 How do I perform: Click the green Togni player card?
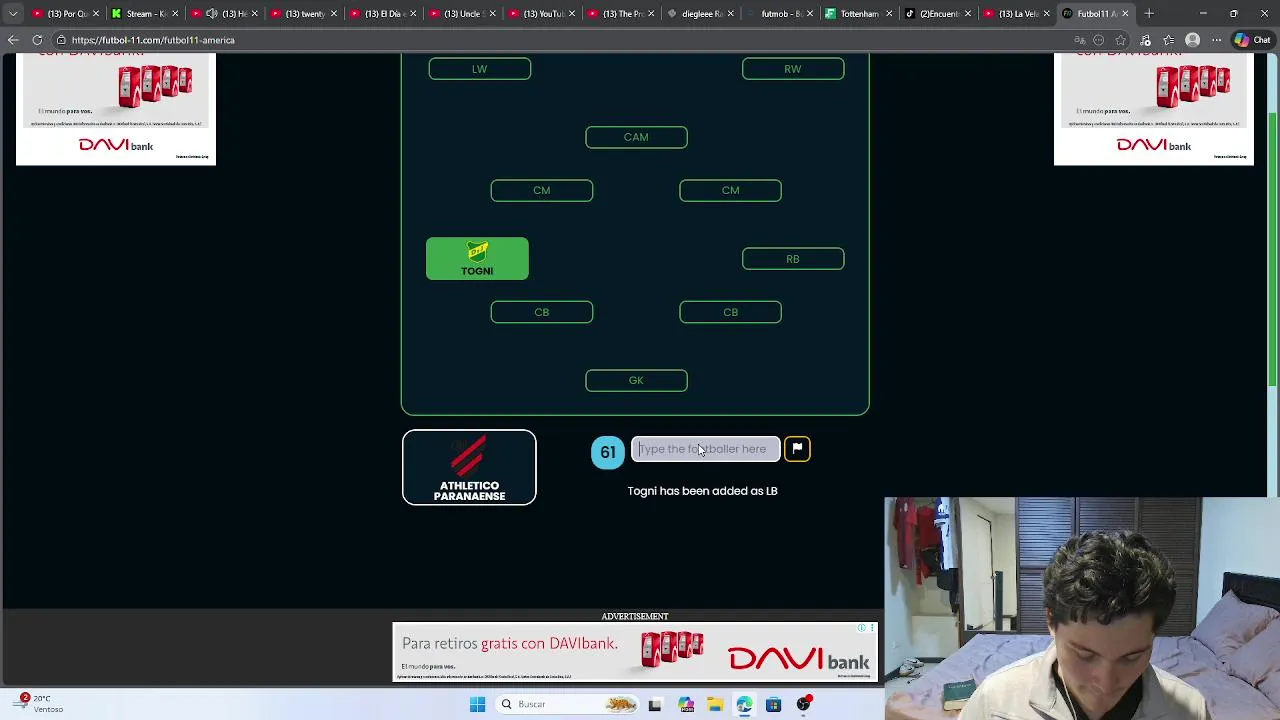(477, 259)
